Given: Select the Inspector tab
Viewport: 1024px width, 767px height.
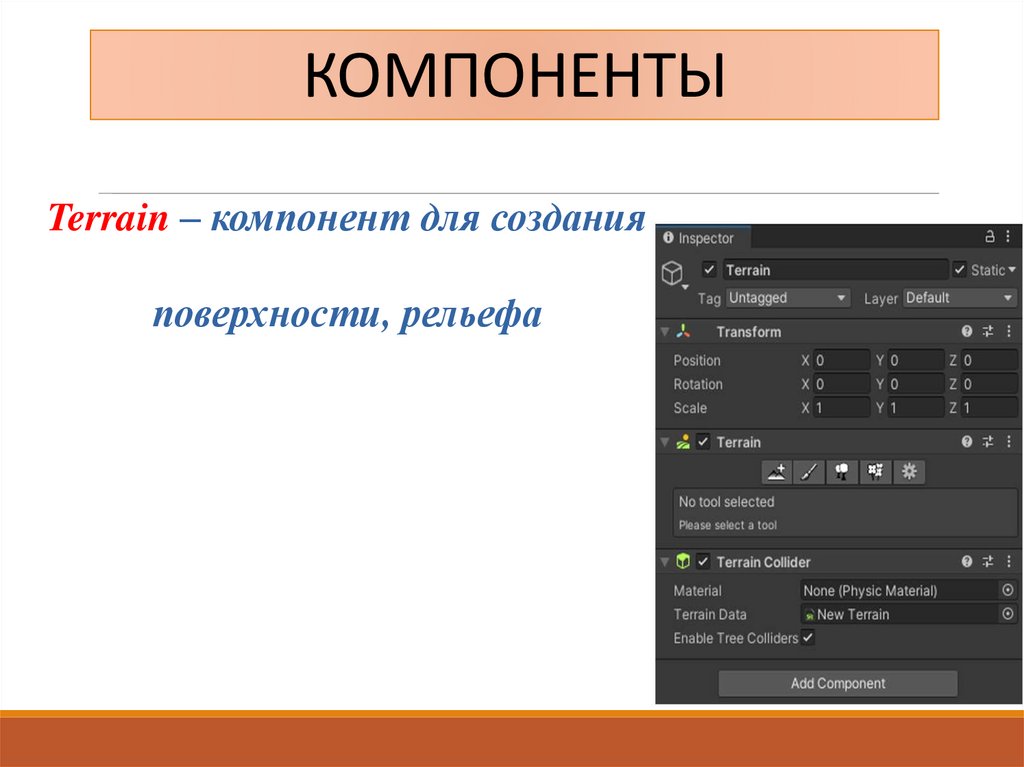Looking at the screenshot, I should click(703, 238).
